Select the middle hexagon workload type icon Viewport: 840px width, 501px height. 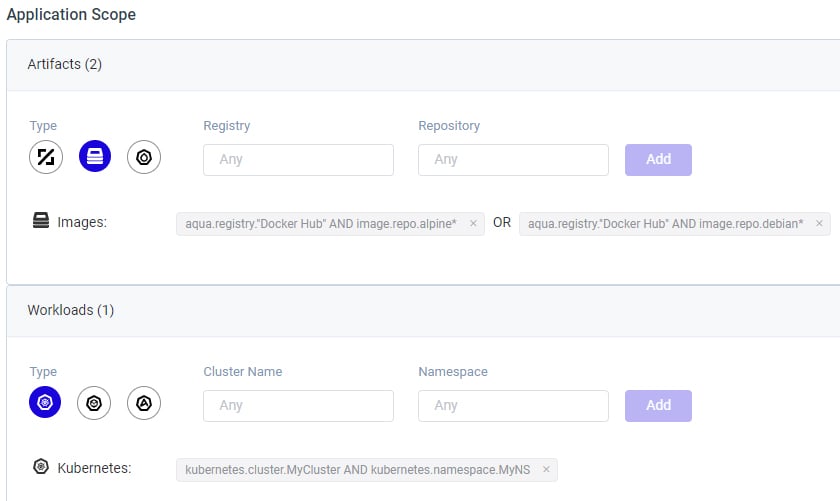point(94,403)
